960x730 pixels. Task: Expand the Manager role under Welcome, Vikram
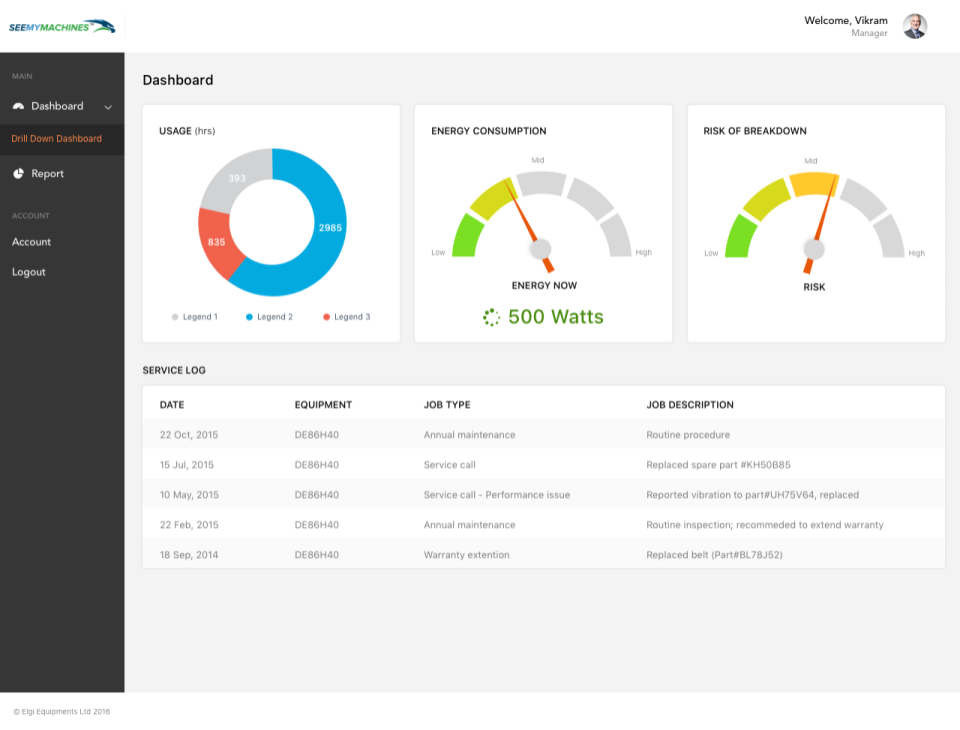[x=870, y=33]
